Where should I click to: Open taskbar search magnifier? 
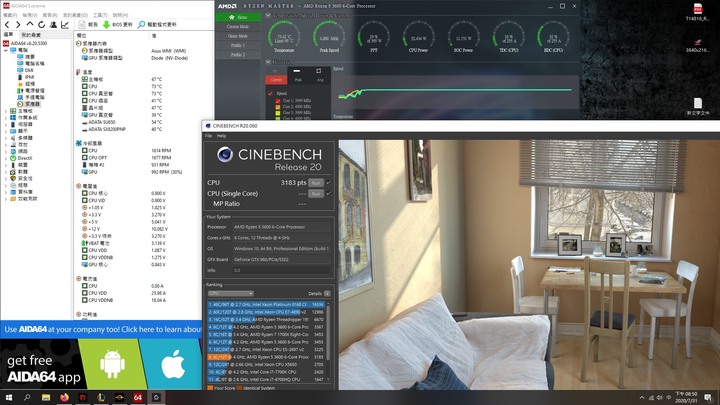[27, 397]
